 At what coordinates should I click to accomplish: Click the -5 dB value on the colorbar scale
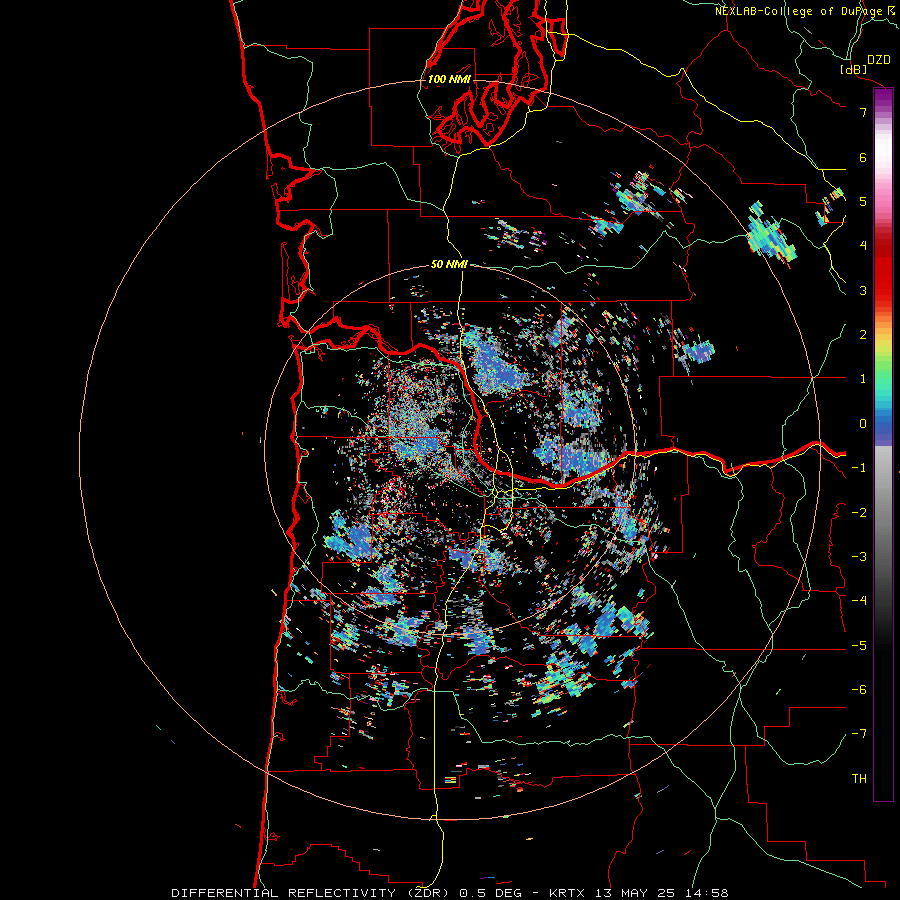(x=859, y=646)
